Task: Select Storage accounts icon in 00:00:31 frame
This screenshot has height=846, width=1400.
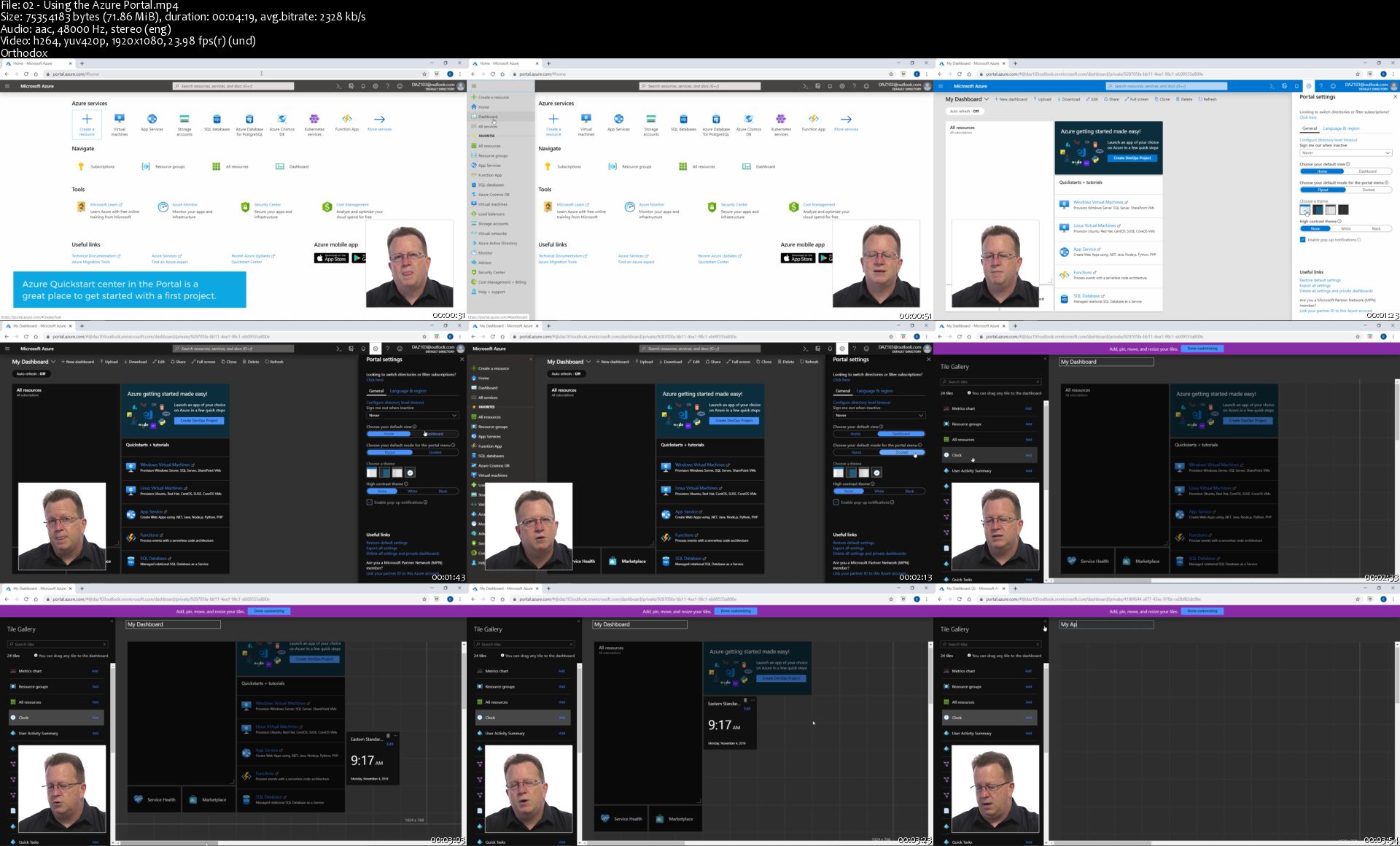Action: click(x=184, y=119)
